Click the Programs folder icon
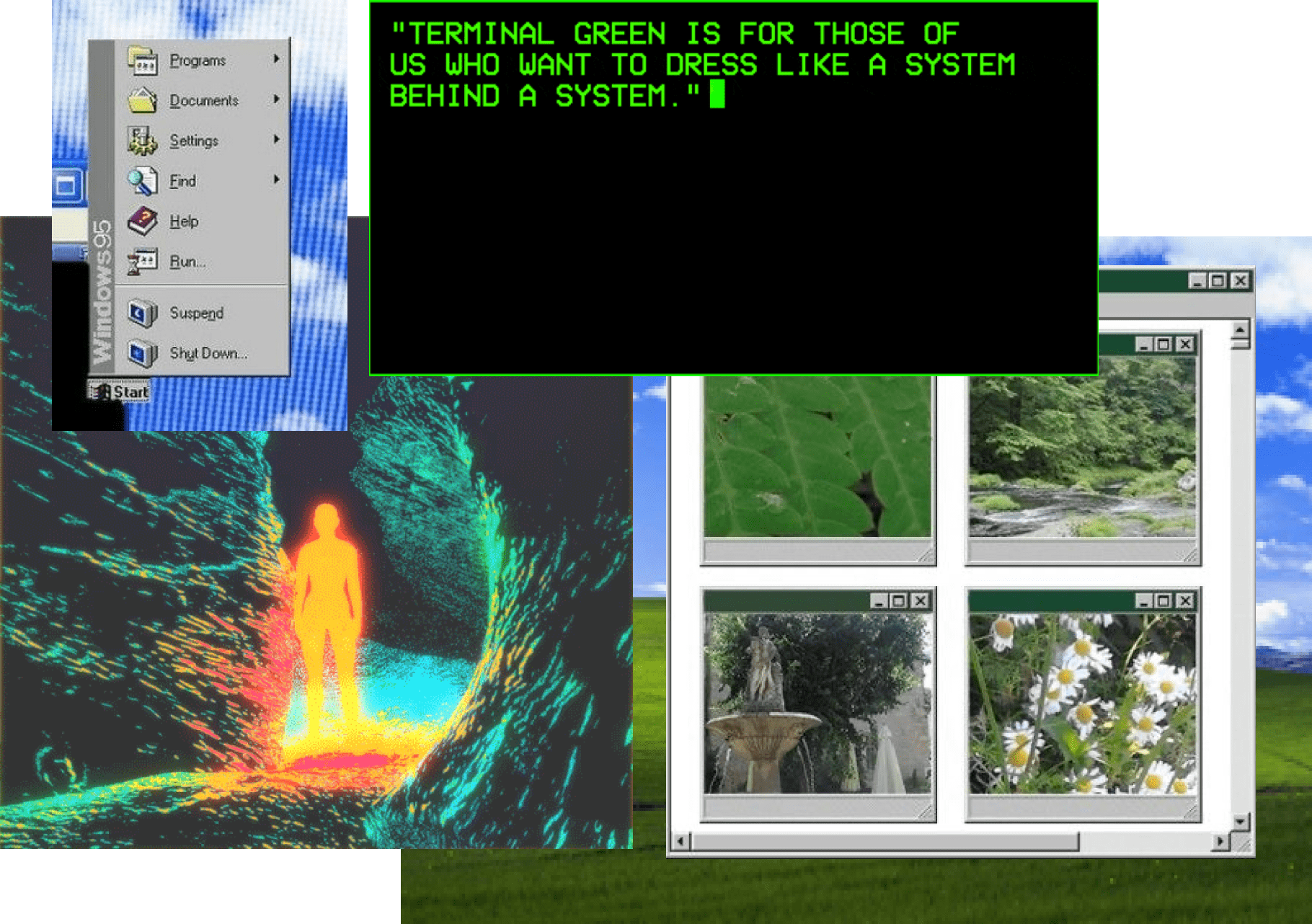1312x924 pixels. tap(142, 61)
